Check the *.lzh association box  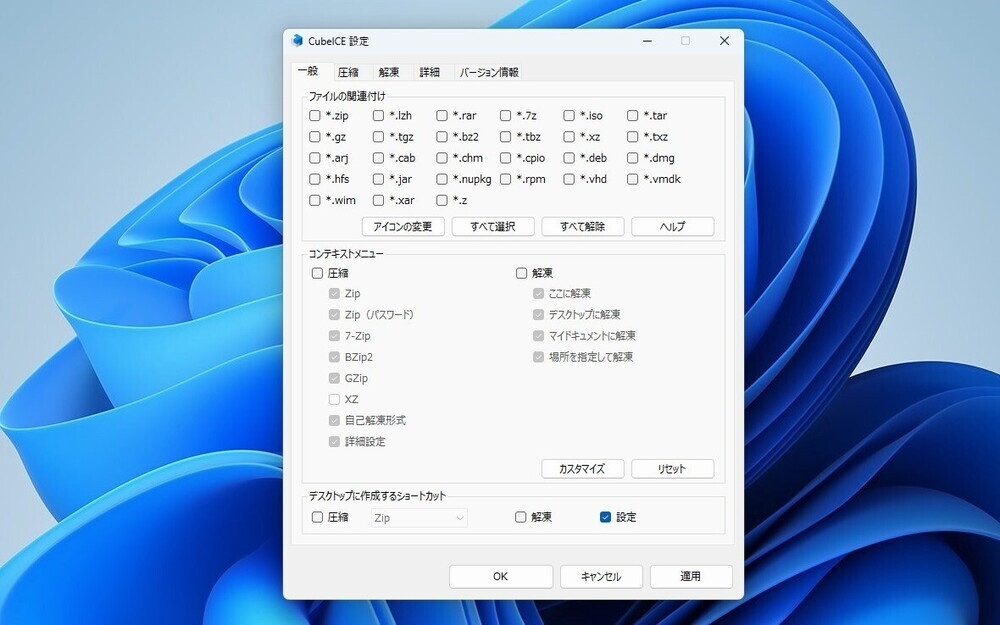tap(378, 115)
